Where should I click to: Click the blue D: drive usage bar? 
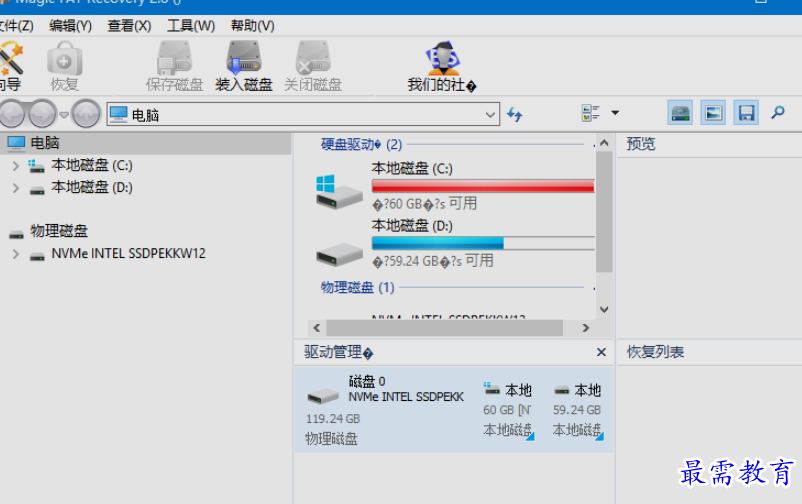click(483, 243)
